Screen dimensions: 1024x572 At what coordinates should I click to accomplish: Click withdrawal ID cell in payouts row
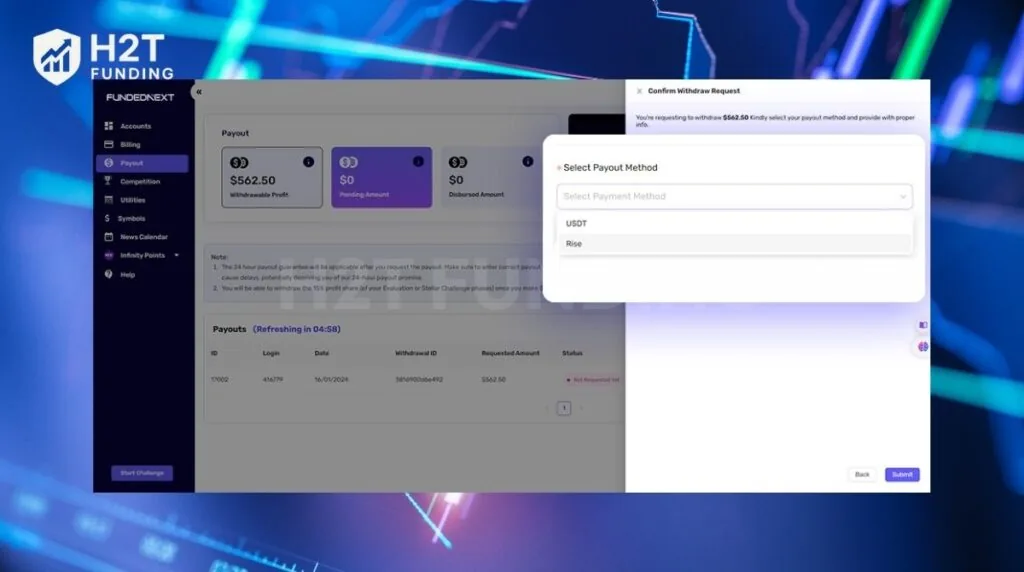419,379
